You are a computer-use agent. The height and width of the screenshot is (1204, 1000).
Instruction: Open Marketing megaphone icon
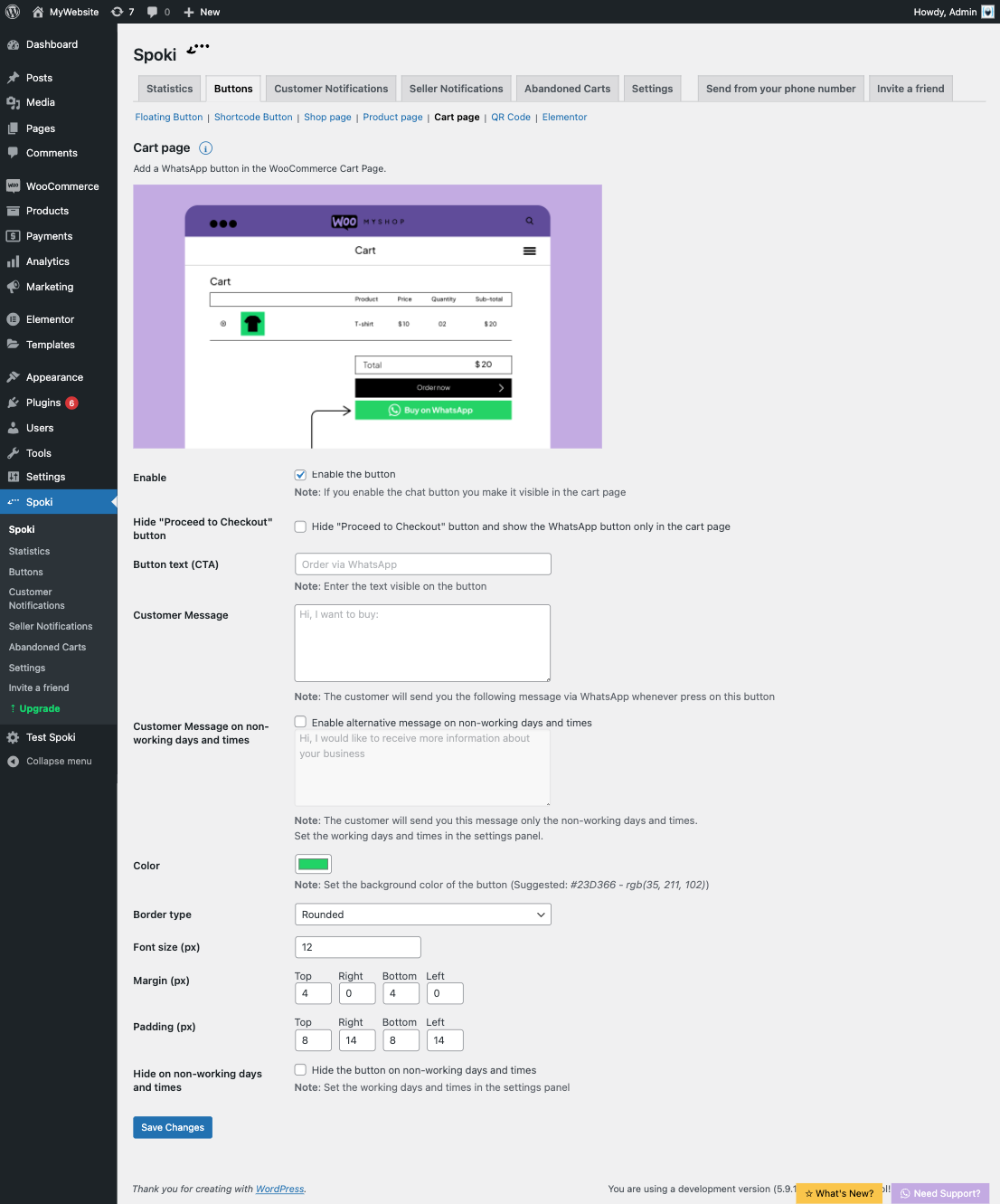pyautogui.click(x=13, y=287)
